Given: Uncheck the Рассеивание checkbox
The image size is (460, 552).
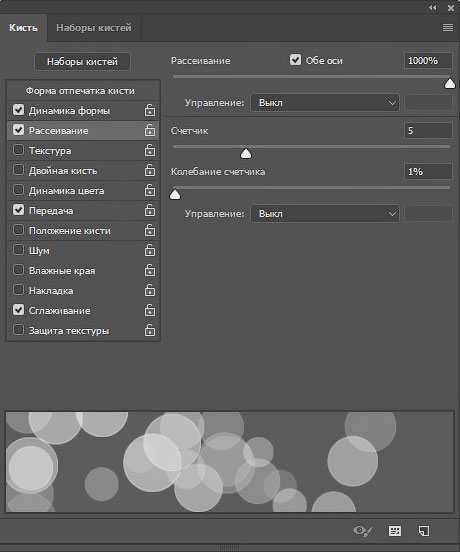Looking at the screenshot, I should point(18,130).
